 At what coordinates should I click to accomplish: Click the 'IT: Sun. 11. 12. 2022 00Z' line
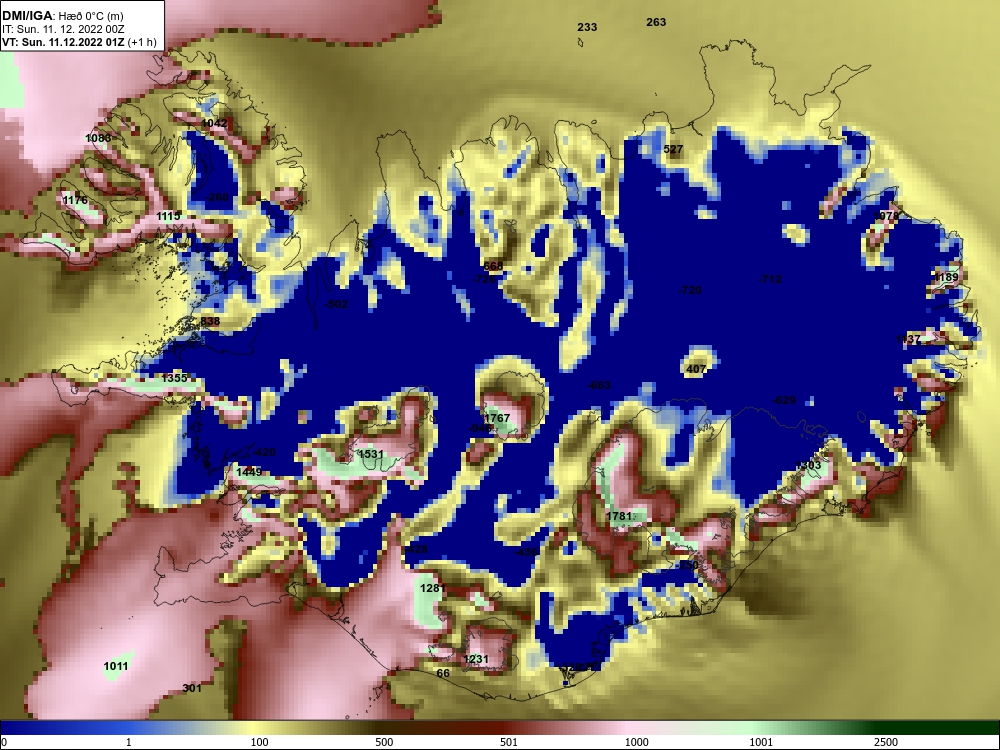(62, 29)
